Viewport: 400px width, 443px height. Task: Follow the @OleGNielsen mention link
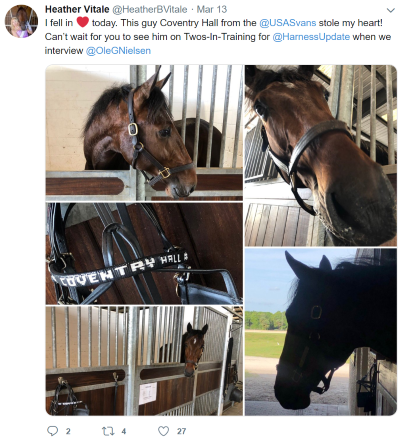click(x=118, y=51)
